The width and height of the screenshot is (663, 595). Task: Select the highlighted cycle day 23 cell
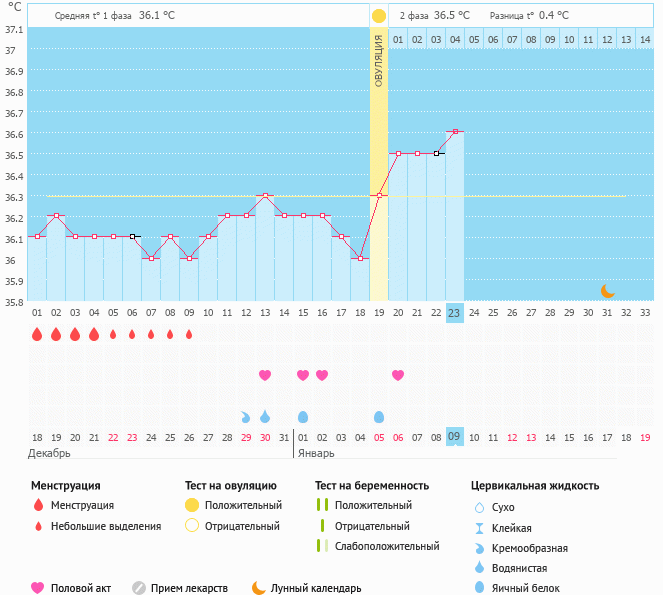(x=454, y=312)
